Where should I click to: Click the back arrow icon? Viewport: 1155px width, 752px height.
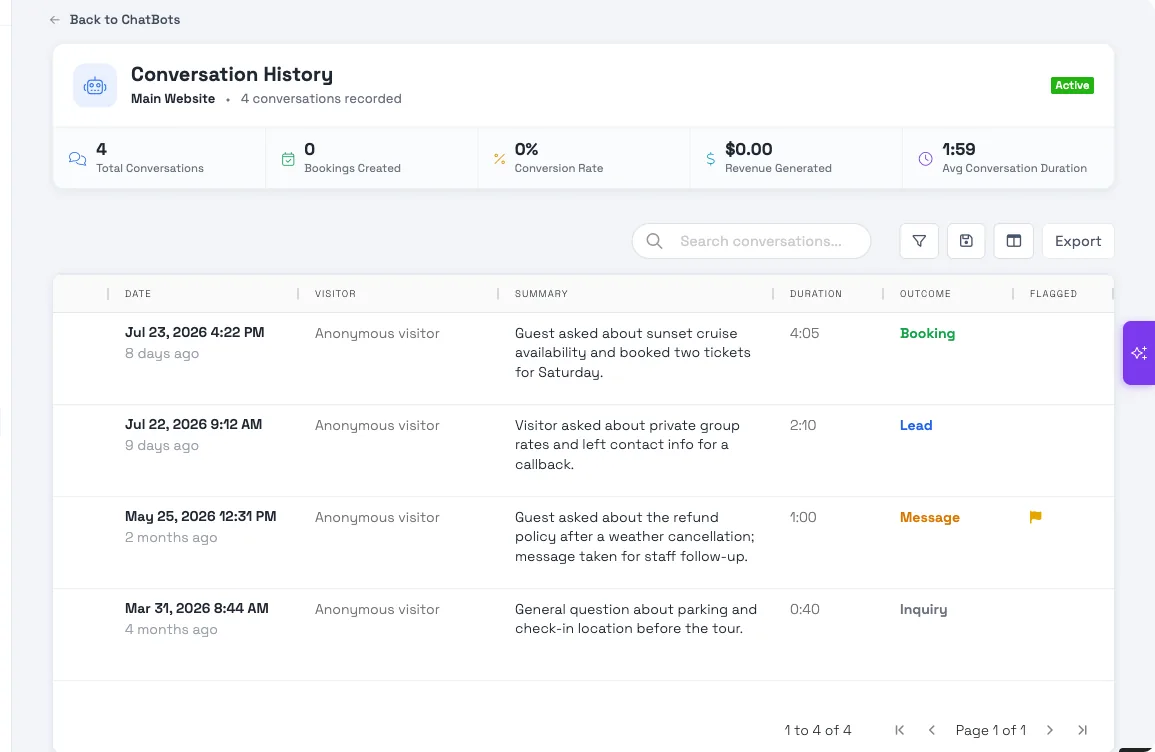[x=55, y=20]
